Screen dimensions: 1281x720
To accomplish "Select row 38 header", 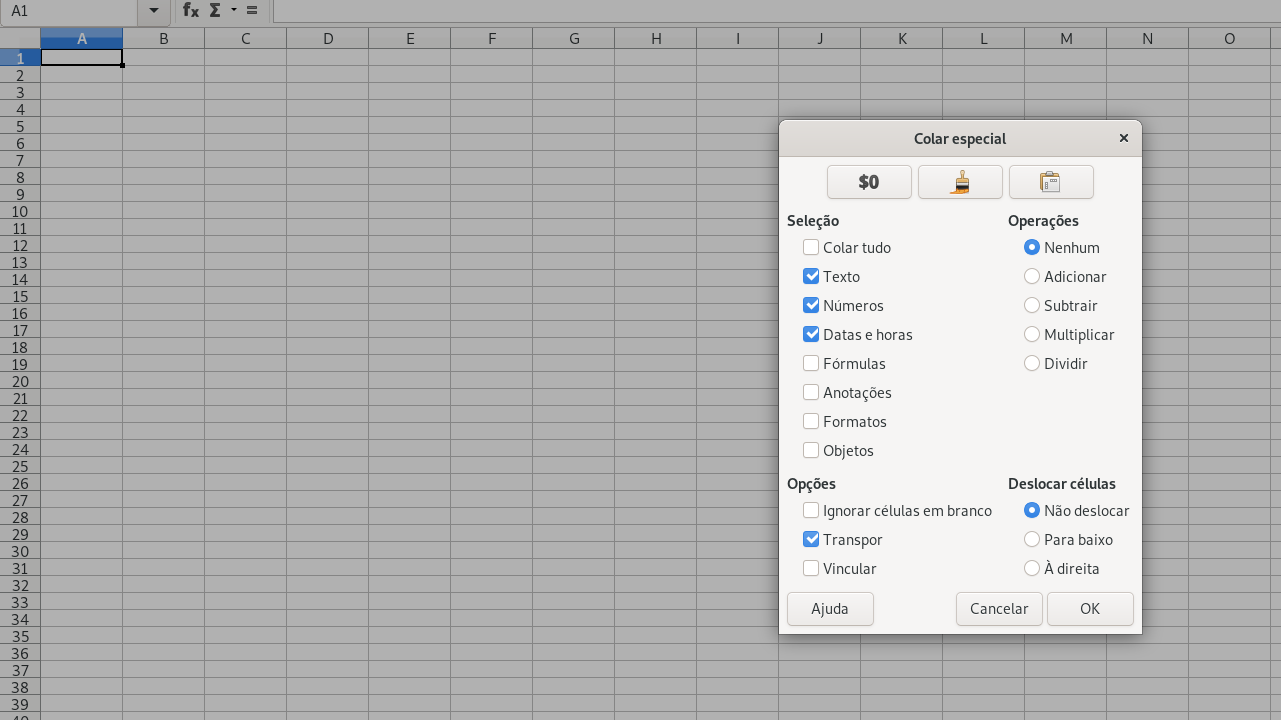I will (20, 687).
